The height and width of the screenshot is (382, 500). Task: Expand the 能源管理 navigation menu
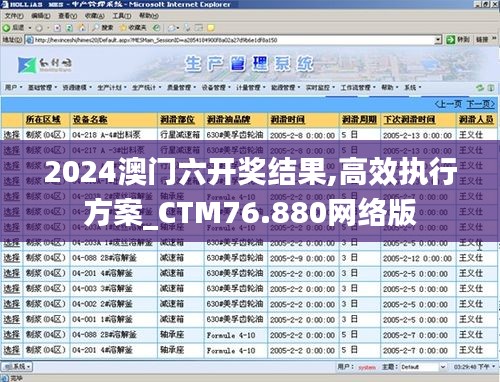coord(285,88)
